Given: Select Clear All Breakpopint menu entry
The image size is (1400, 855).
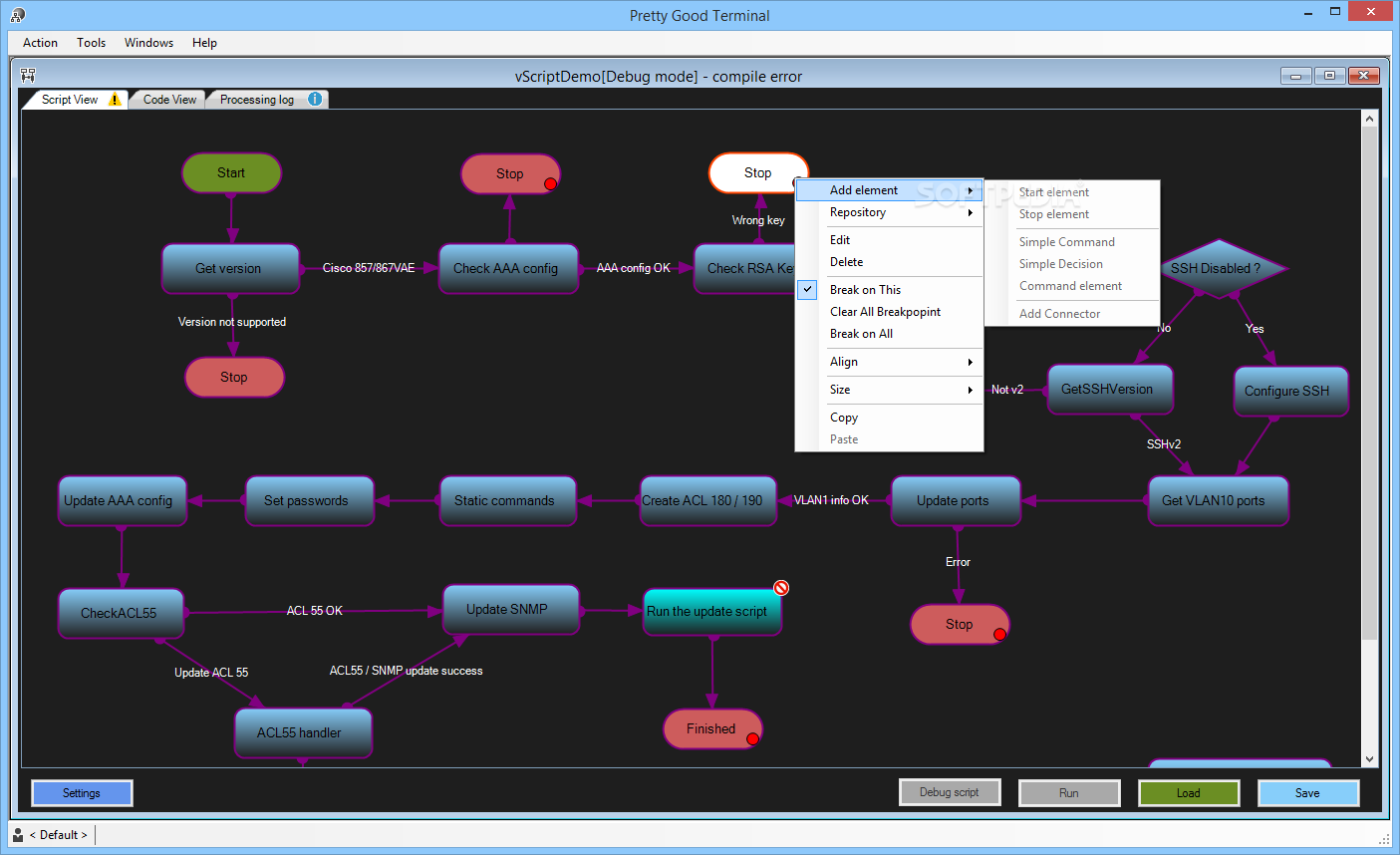Looking at the screenshot, I should pos(889,312).
